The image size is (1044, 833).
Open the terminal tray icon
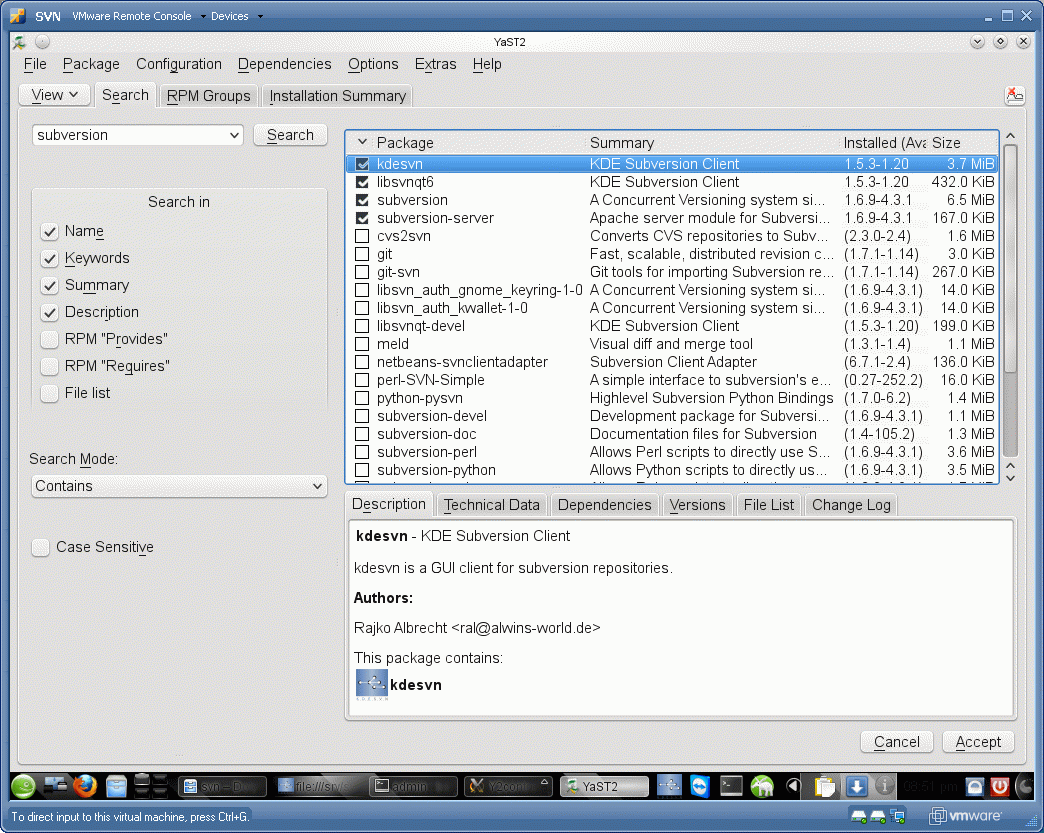(731, 786)
